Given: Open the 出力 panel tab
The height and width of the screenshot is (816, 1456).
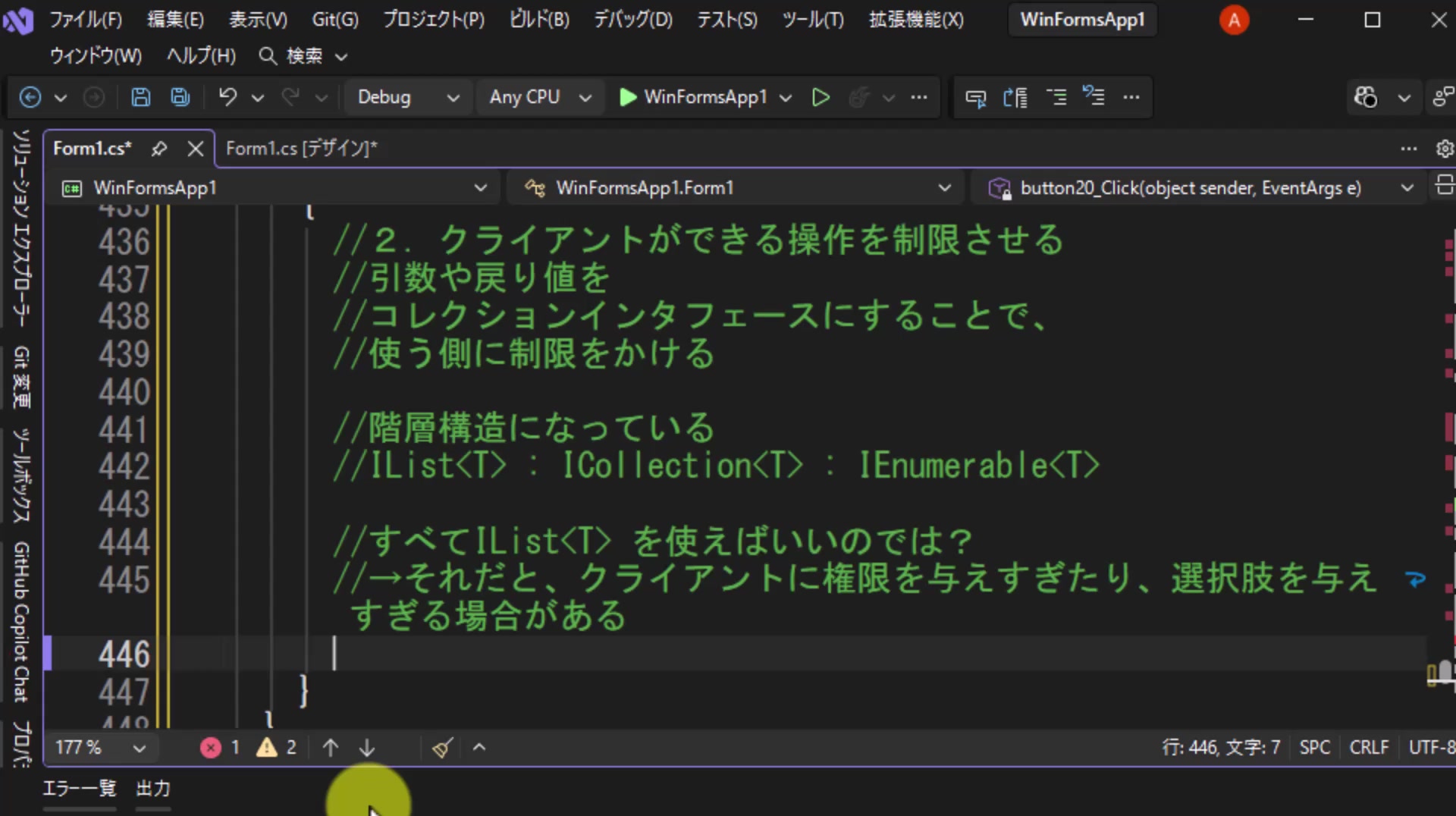Looking at the screenshot, I should pos(152,789).
